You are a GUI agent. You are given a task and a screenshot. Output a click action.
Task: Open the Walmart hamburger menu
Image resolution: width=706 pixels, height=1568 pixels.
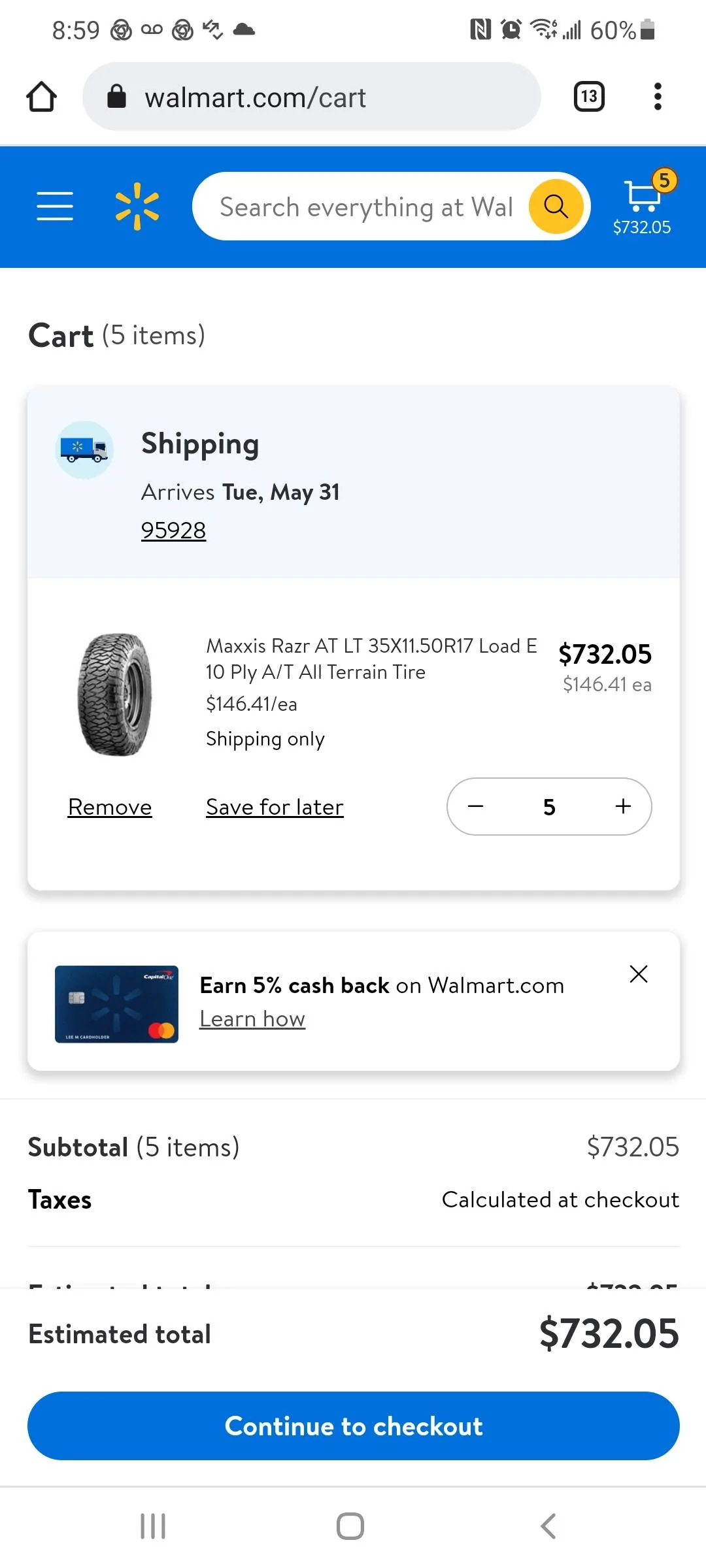(55, 206)
